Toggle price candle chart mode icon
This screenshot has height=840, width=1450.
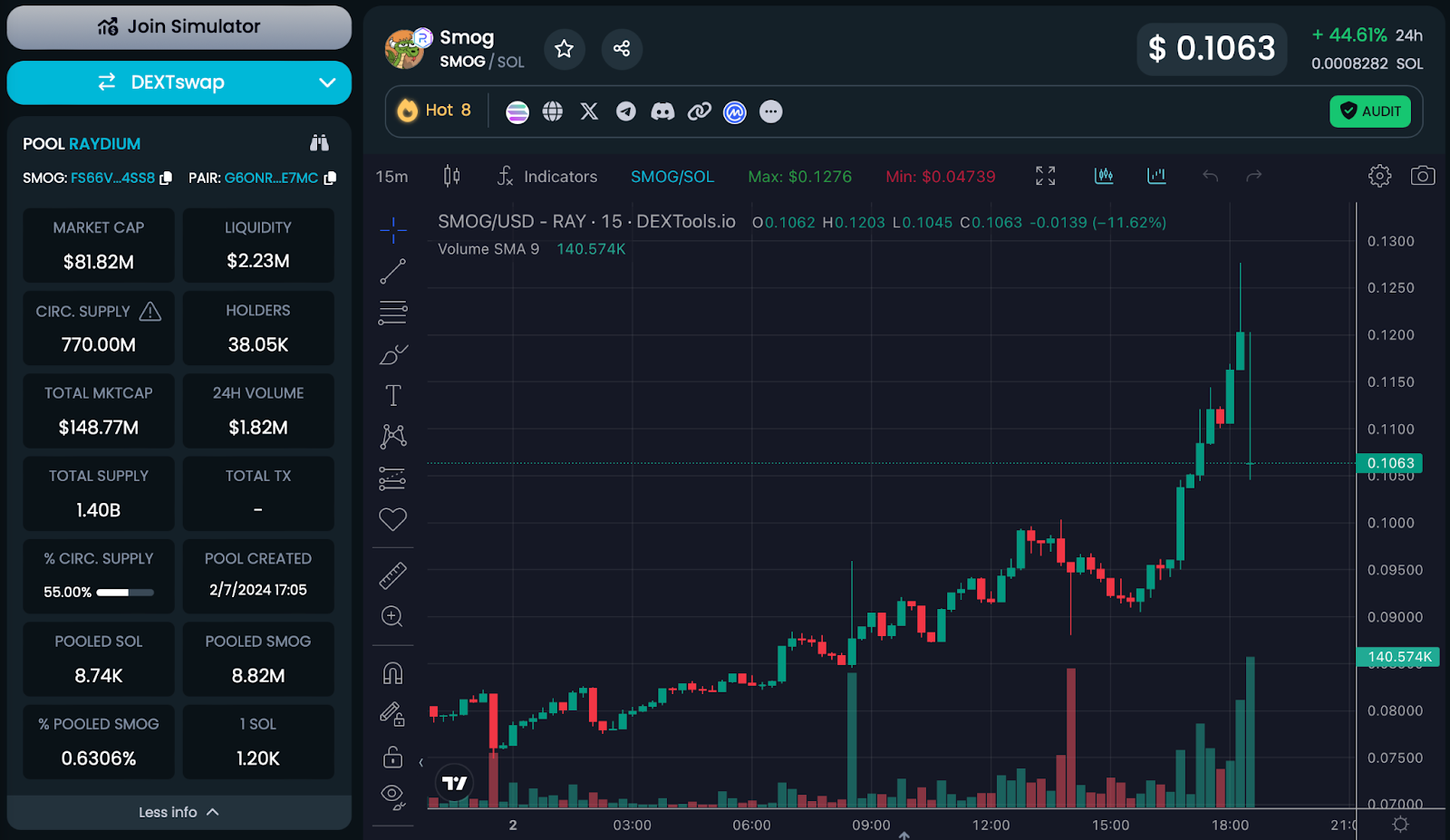(x=1104, y=176)
